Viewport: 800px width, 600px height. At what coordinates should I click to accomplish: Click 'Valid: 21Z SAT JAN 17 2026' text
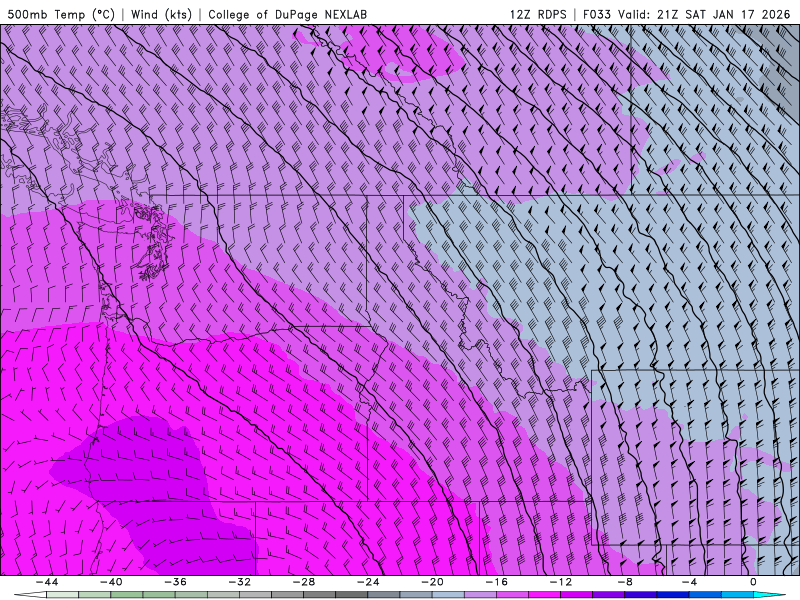click(704, 14)
